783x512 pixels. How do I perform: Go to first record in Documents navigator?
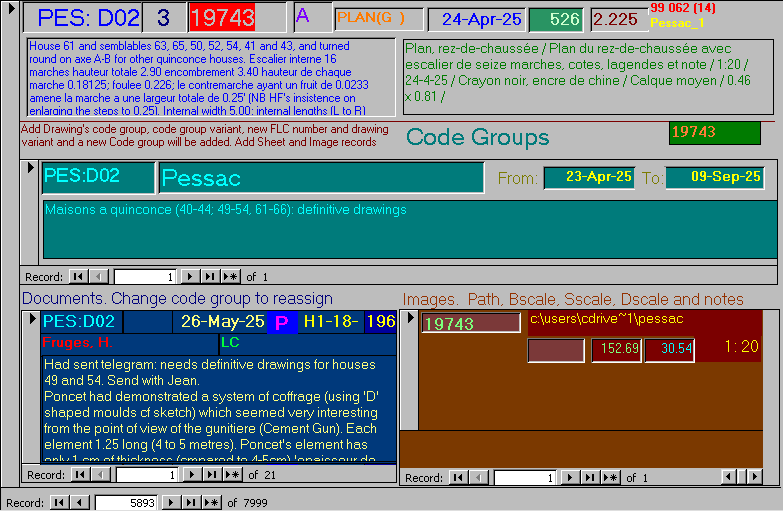[80, 474]
